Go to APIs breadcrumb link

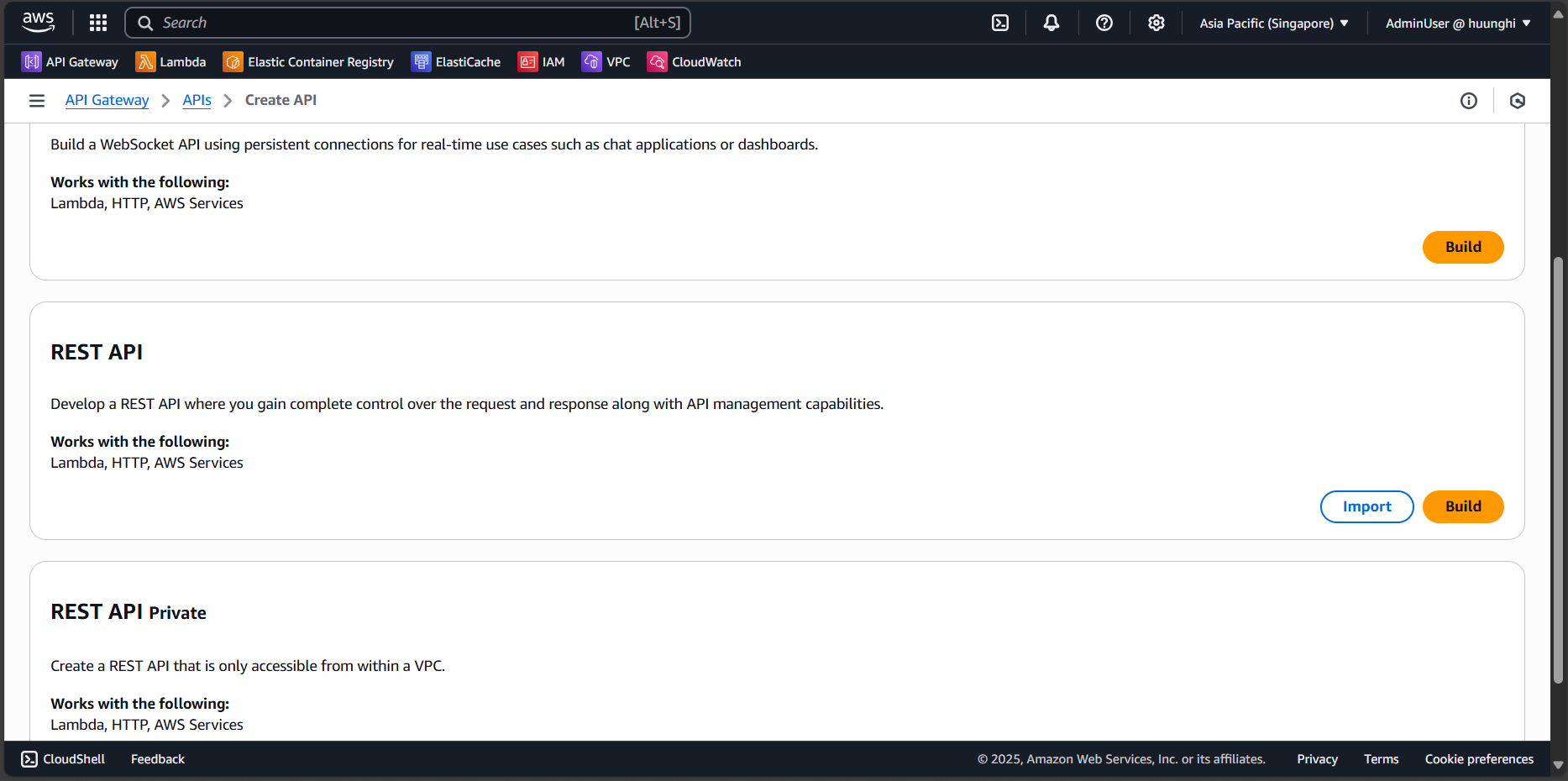point(197,100)
